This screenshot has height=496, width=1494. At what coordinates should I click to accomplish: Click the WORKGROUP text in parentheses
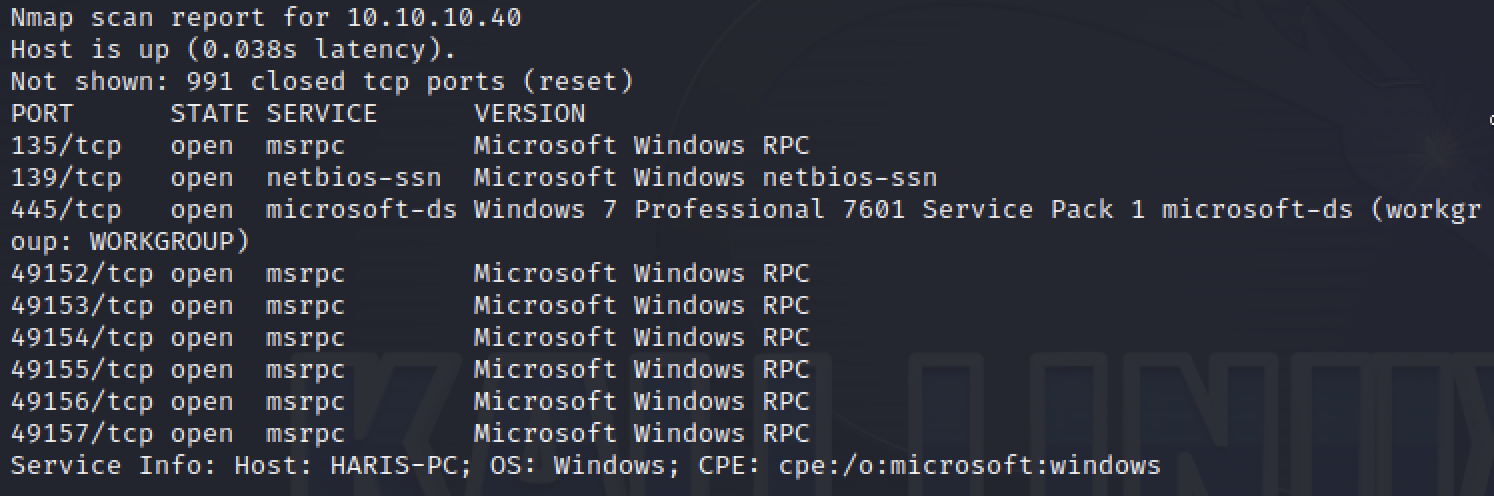pyautogui.click(x=162, y=242)
